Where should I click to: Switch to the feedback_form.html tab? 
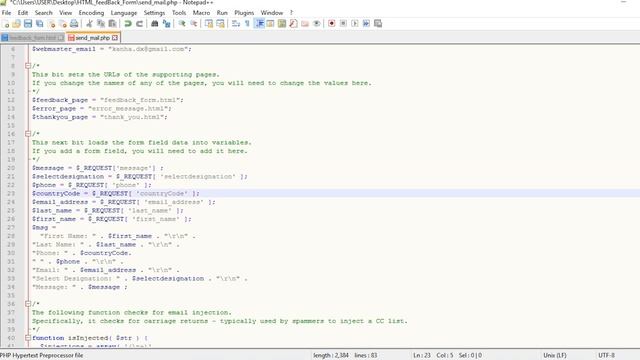[x=33, y=38]
